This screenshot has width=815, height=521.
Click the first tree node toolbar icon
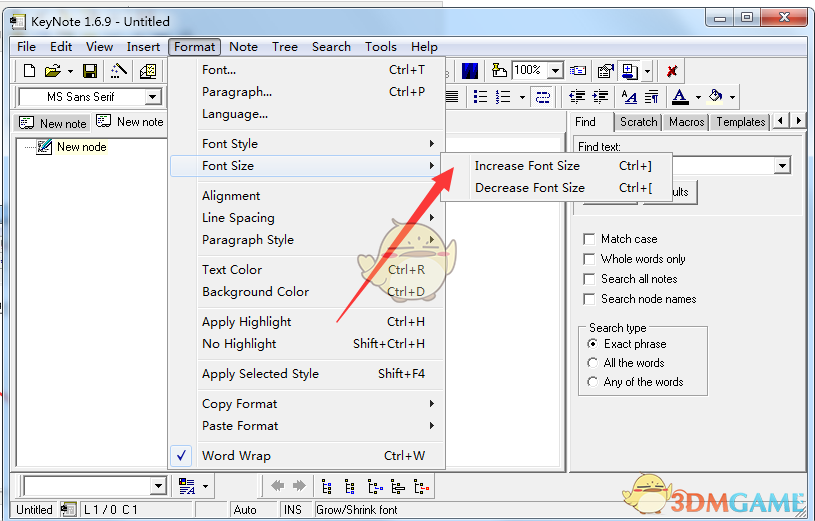[326, 487]
